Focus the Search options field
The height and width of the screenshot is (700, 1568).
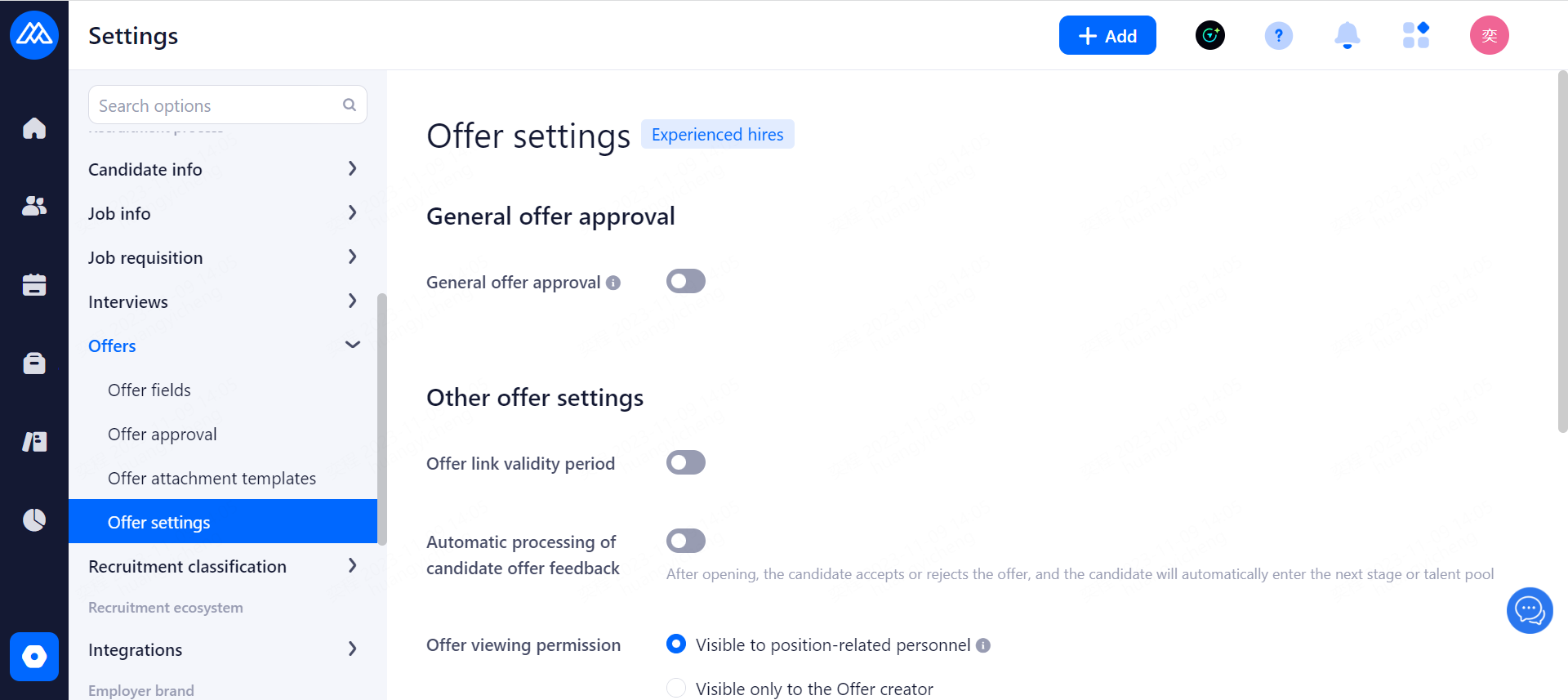(x=216, y=105)
